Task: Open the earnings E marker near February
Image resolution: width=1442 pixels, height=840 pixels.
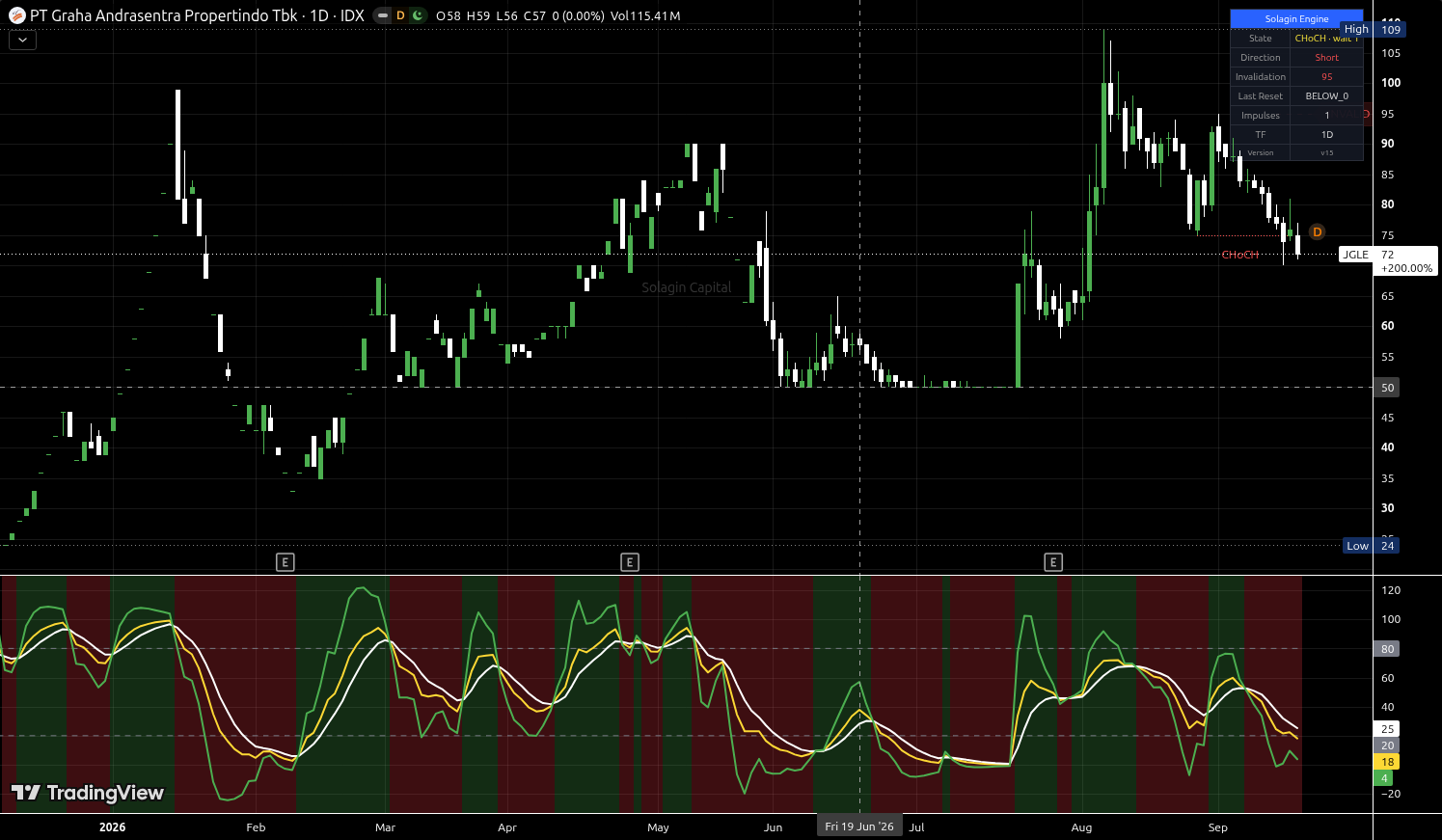Action: point(285,562)
